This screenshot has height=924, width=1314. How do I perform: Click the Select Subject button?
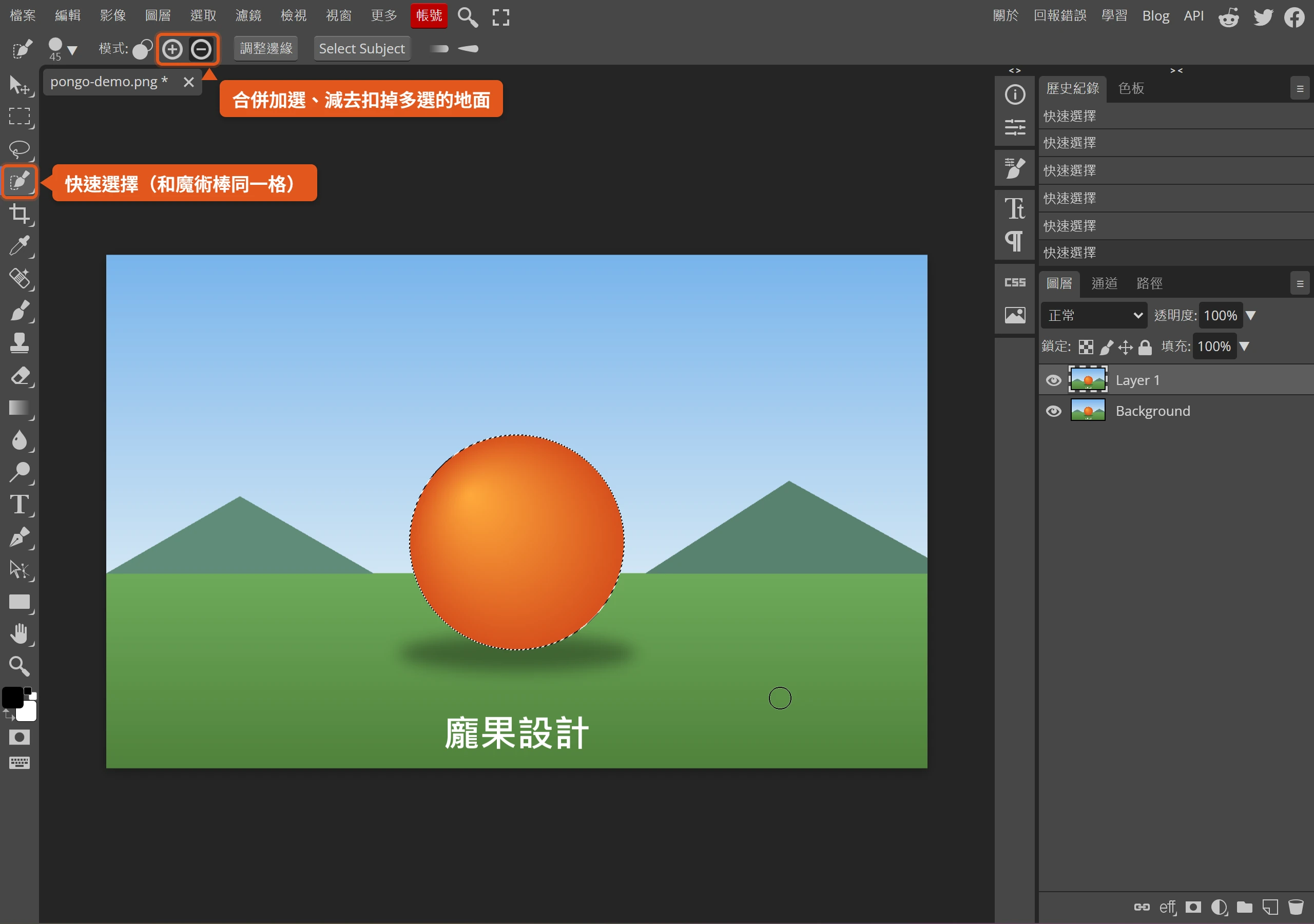click(x=362, y=49)
